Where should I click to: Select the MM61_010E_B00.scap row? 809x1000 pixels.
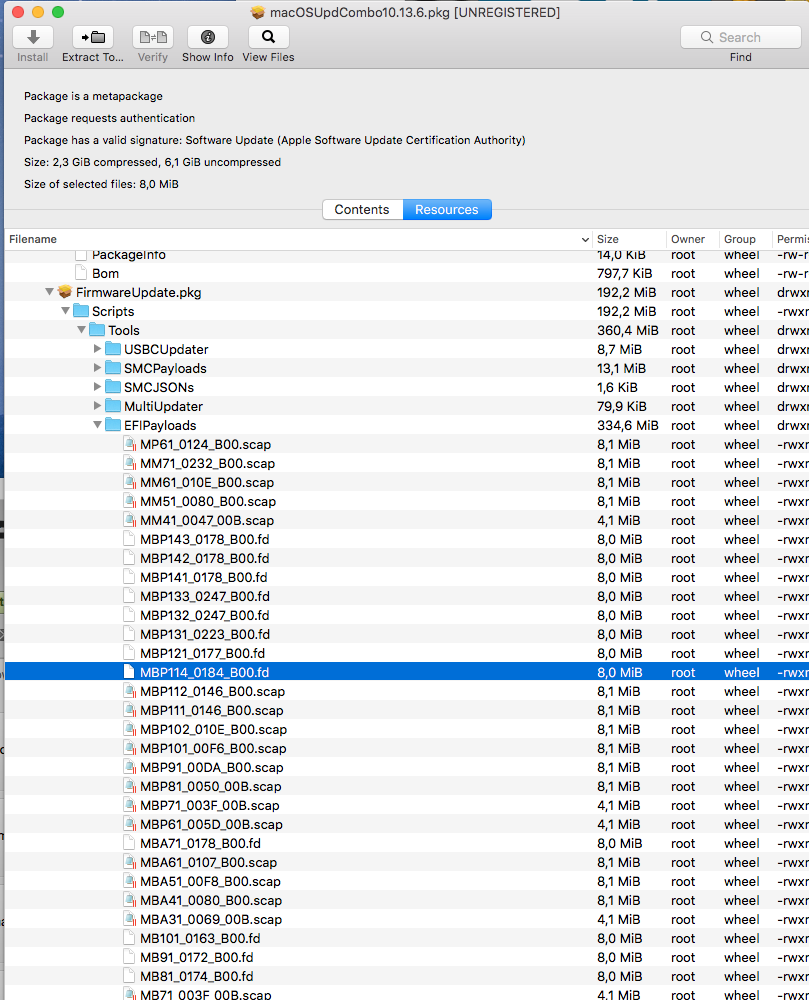[407, 482]
